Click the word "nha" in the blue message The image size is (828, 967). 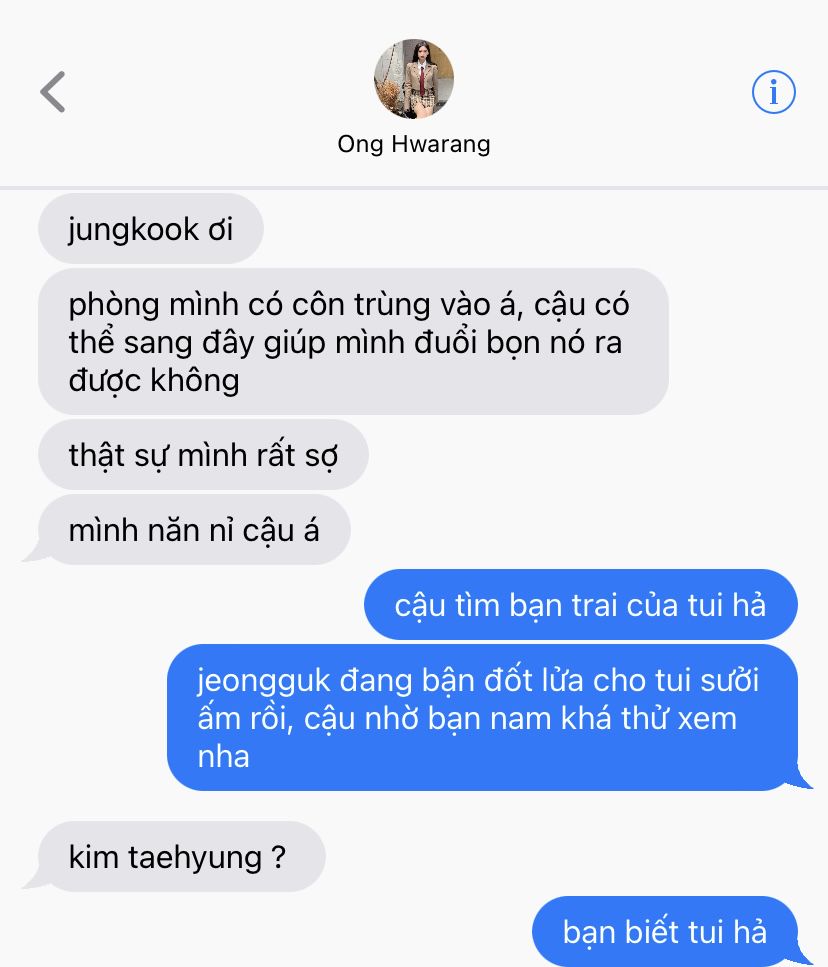coord(223,757)
